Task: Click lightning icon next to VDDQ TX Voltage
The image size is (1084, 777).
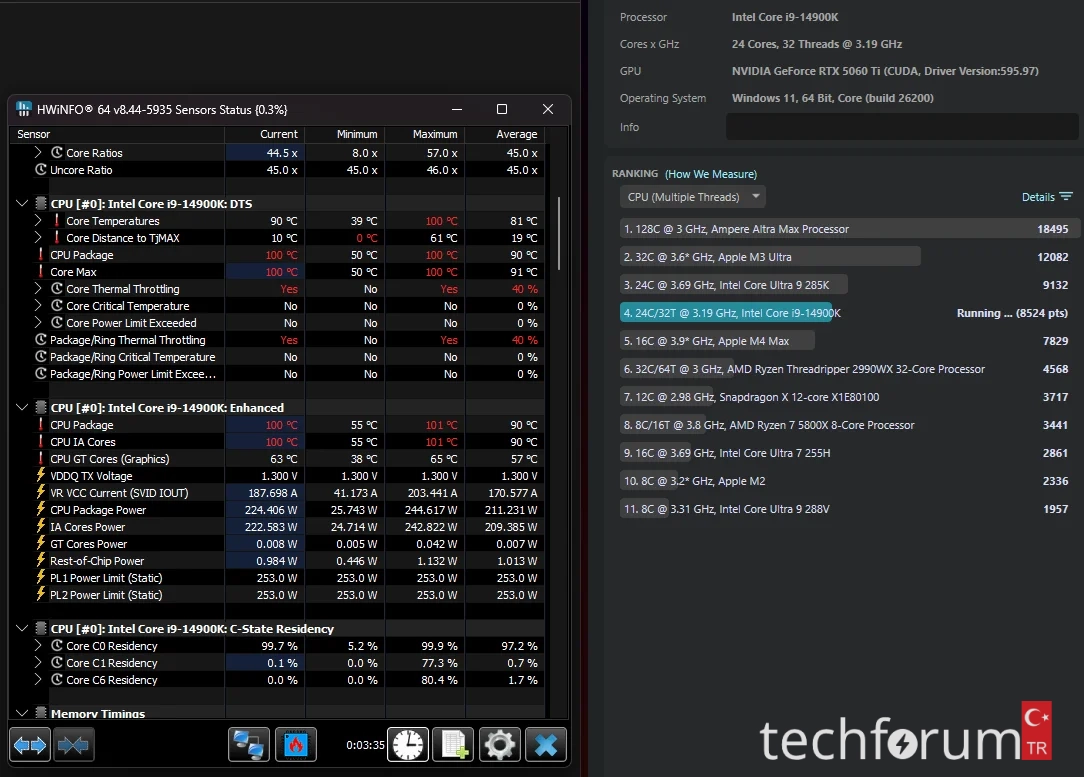Action: 41,476
